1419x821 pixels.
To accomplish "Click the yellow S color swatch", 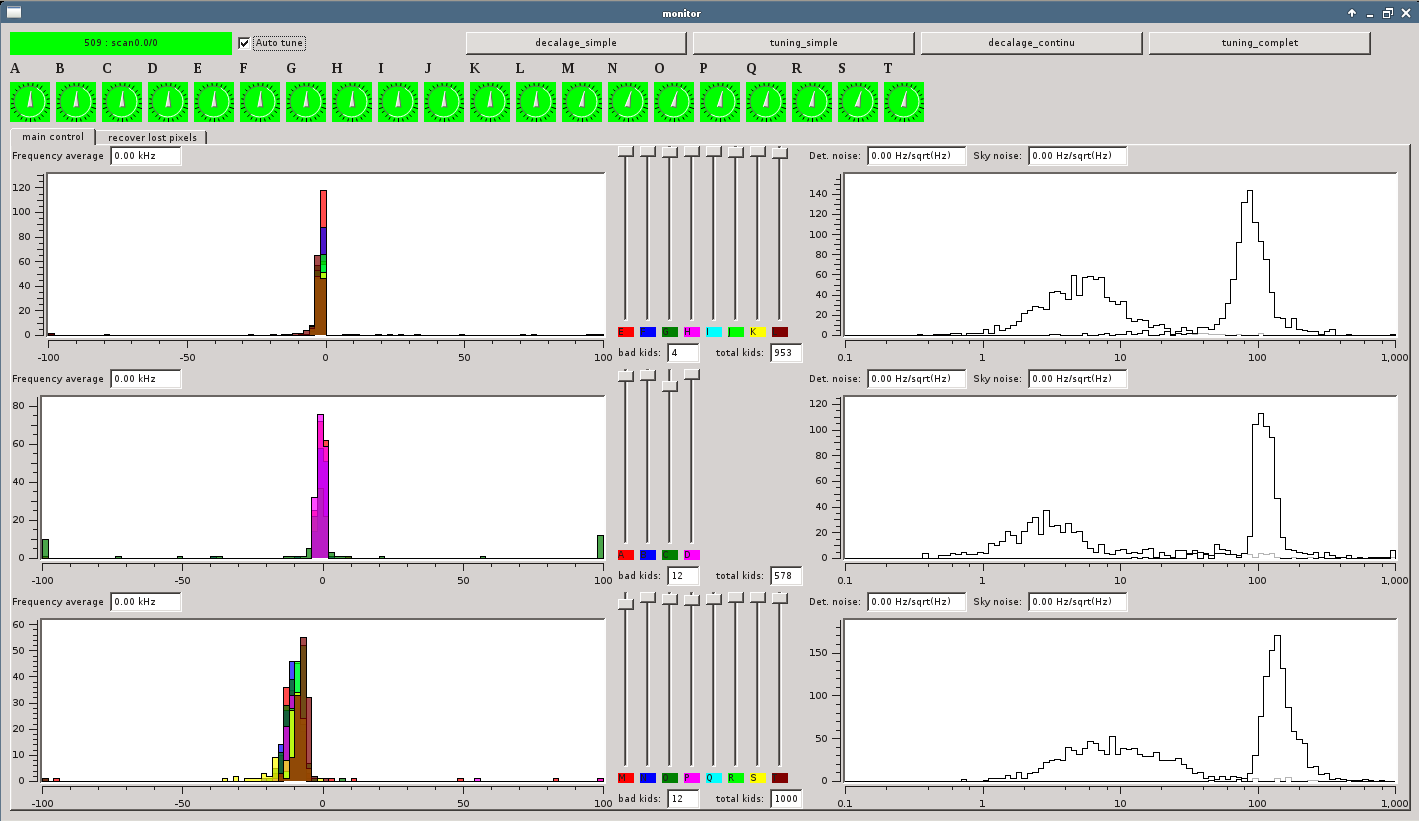I will pyautogui.click(x=757, y=778).
